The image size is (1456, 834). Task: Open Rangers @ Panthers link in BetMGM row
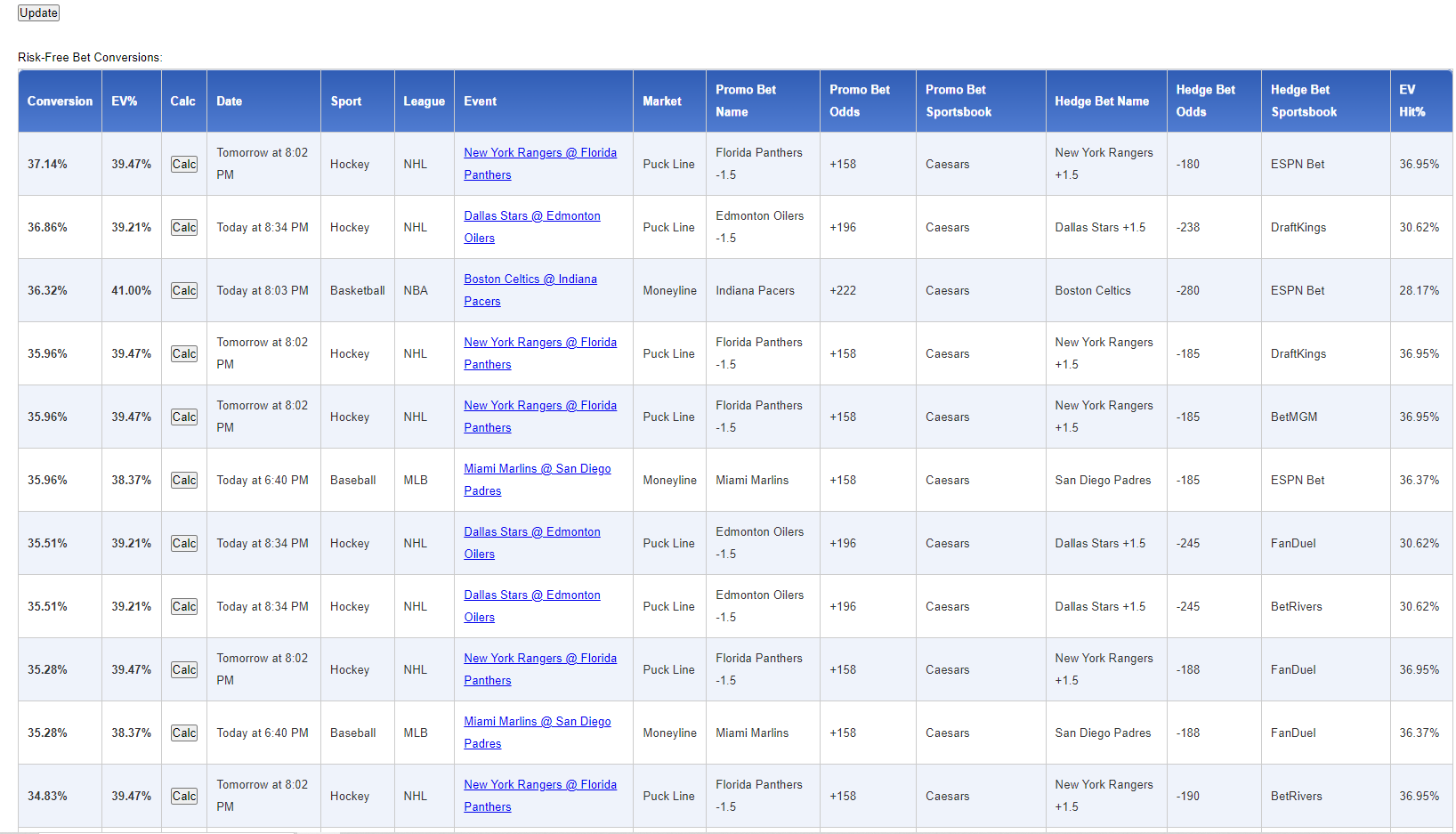tap(540, 417)
